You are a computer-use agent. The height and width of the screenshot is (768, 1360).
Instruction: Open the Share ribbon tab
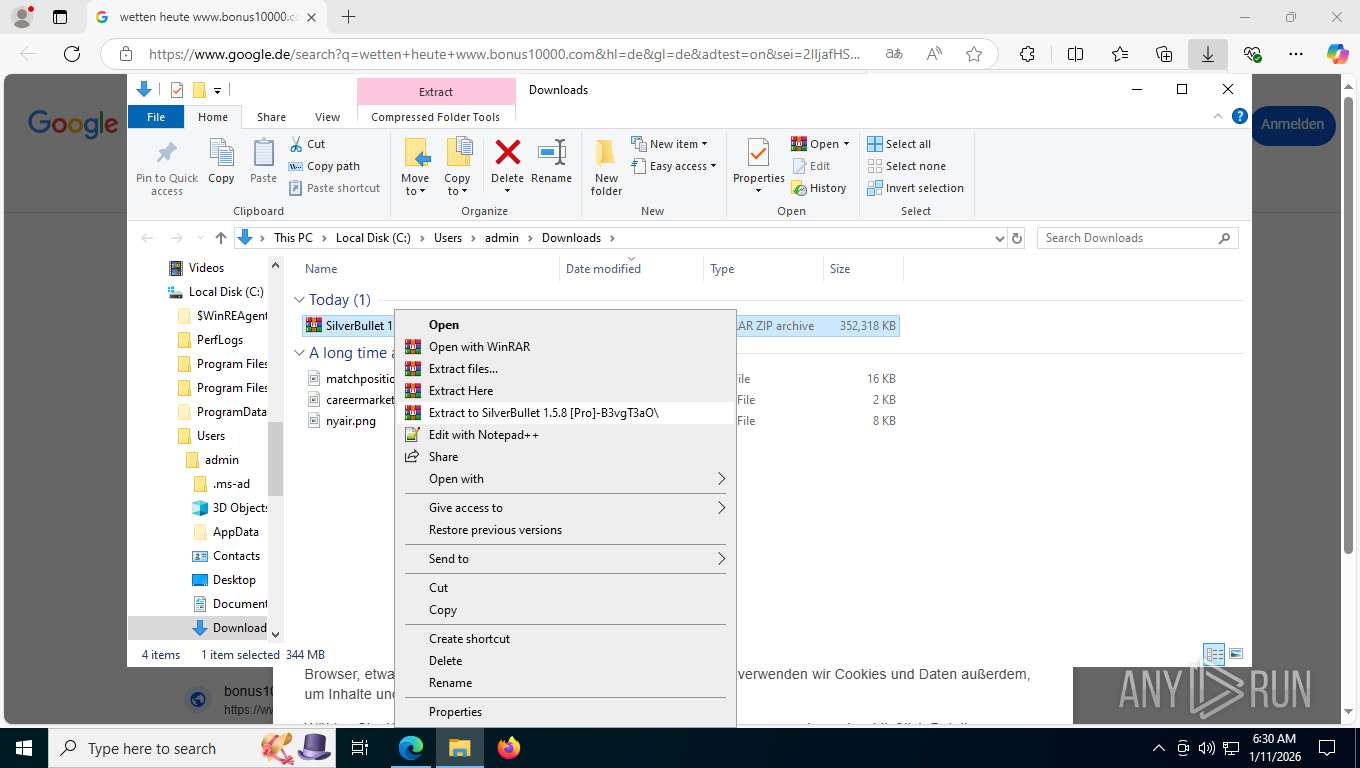tap(271, 117)
